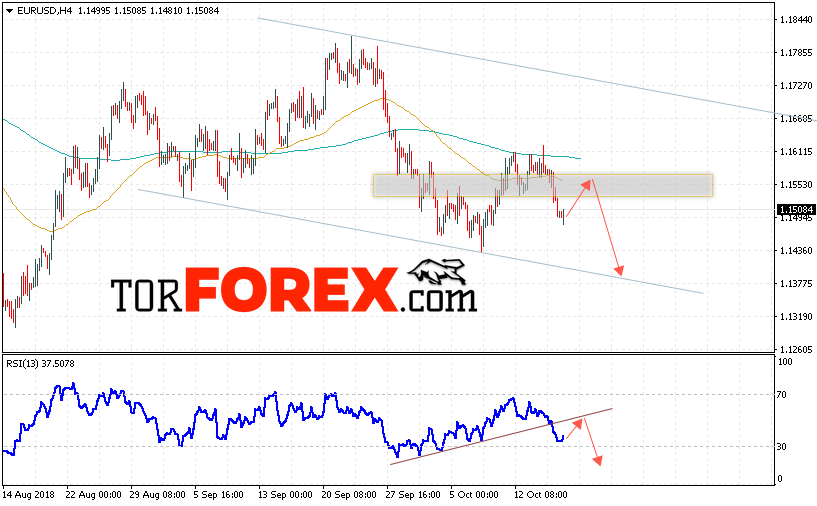Screen dimensions: 817x506
Task: Click the 5 Oct 00:00 date label
Action: tap(474, 495)
